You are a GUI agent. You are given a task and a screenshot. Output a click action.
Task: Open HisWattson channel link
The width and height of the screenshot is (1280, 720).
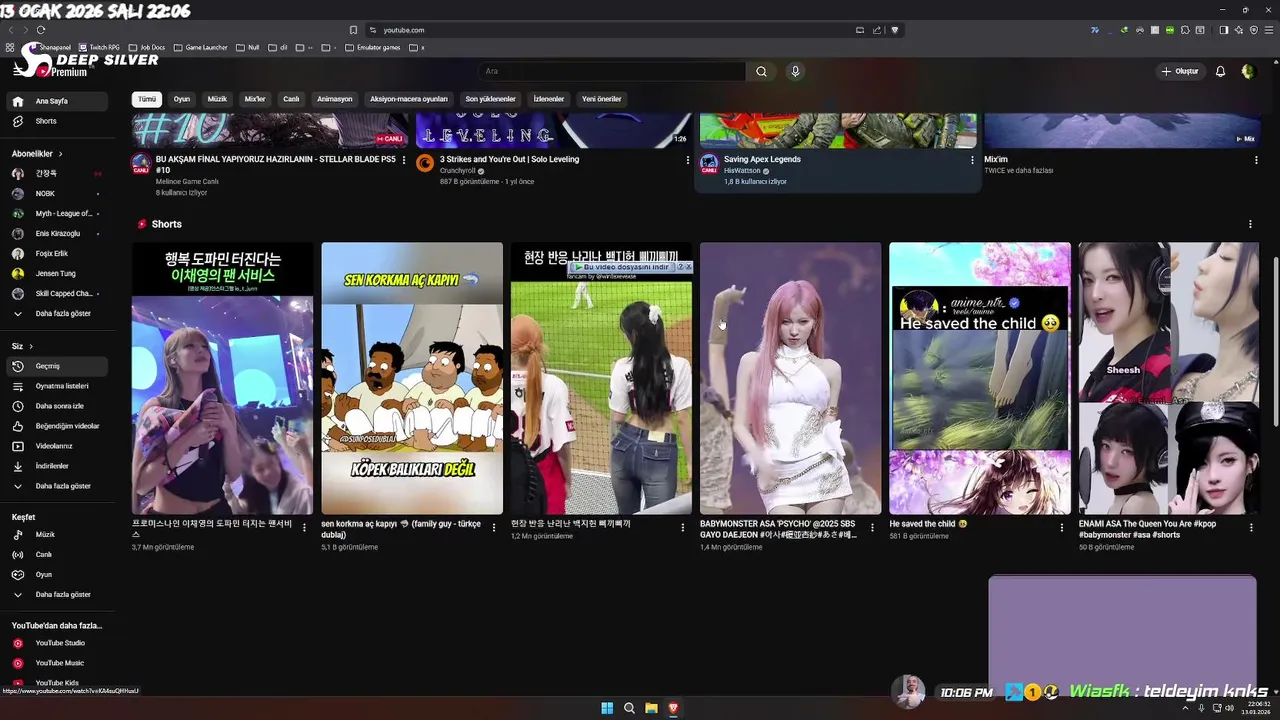[742, 171]
